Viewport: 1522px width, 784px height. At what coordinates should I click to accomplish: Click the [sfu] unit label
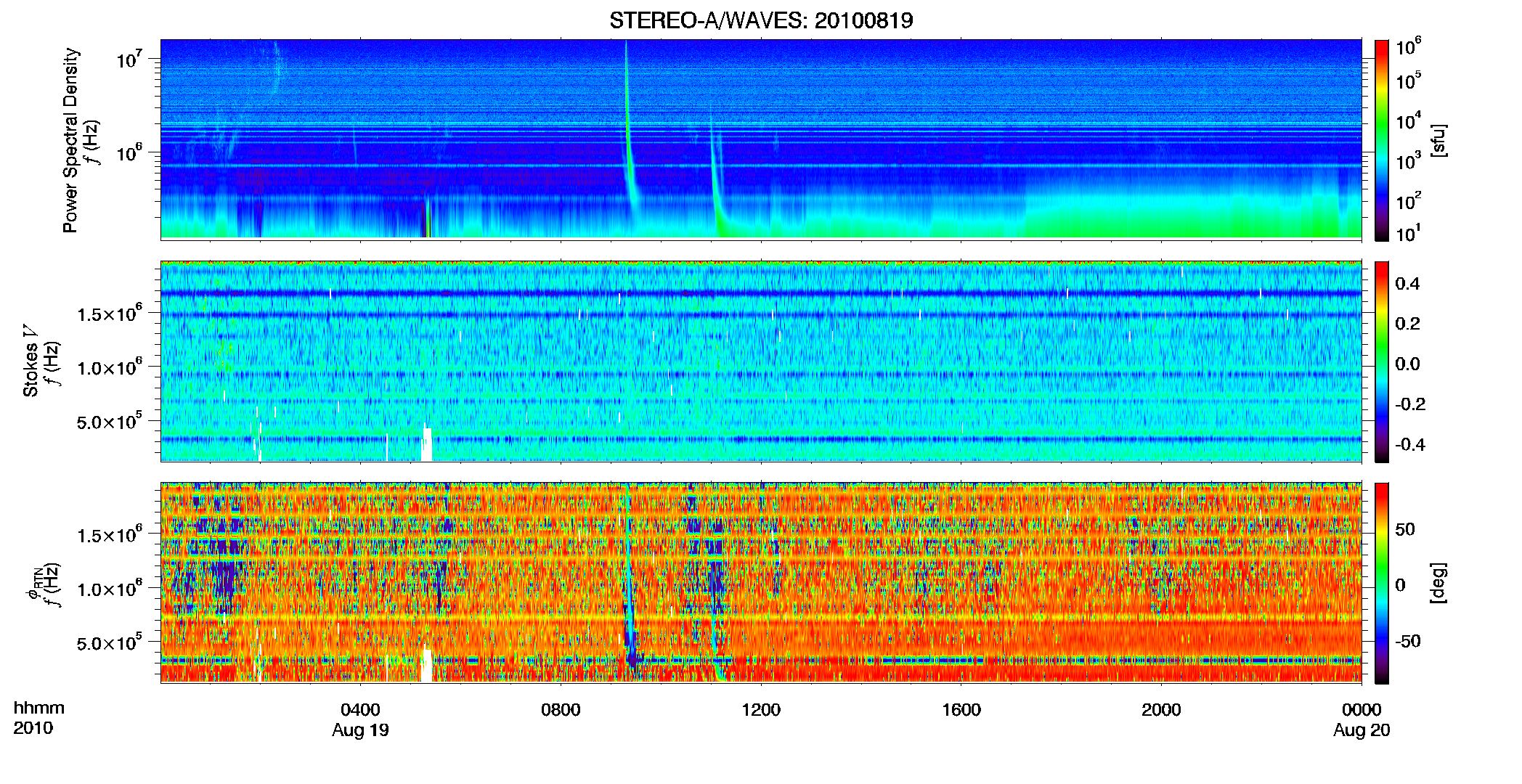click(1438, 140)
